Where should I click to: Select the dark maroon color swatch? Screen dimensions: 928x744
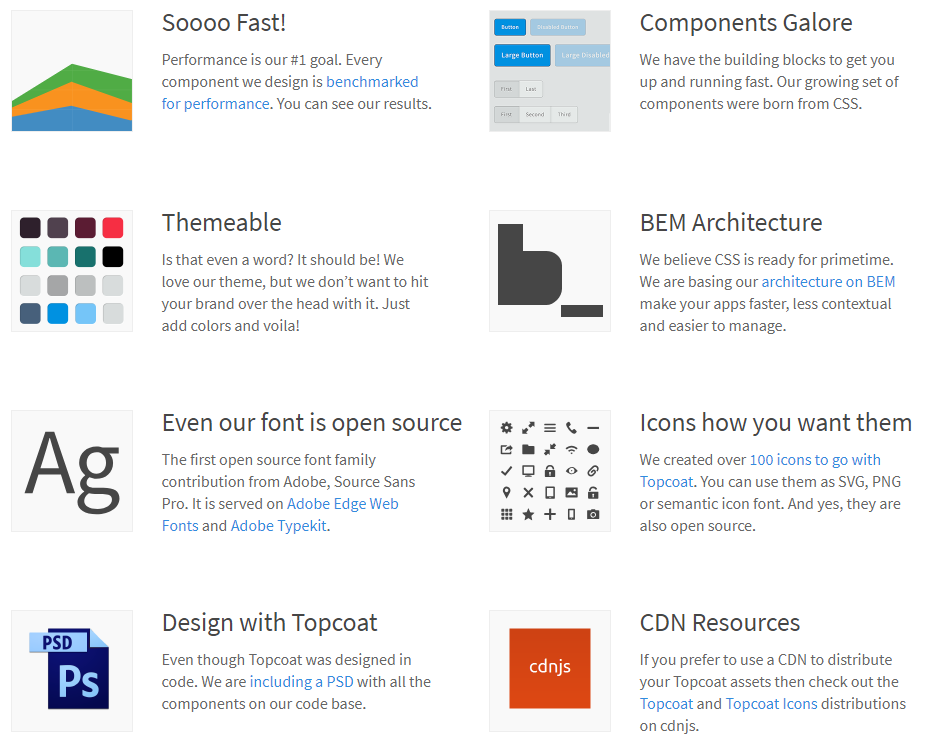pyautogui.click(x=85, y=227)
